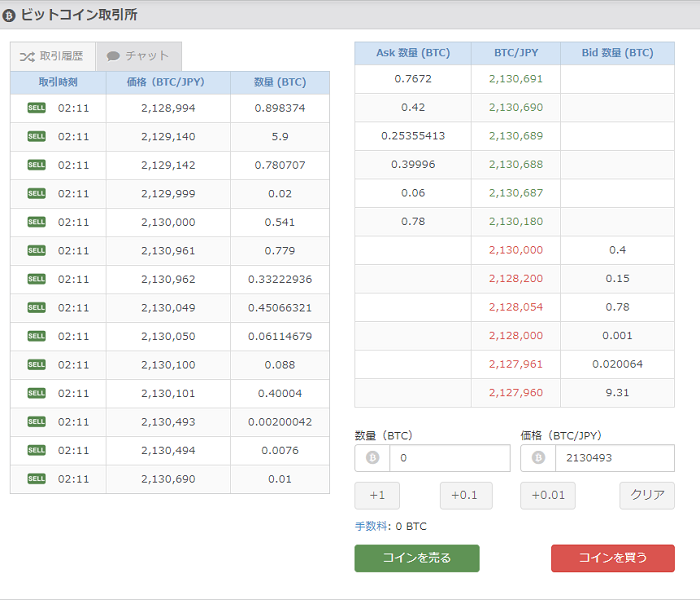Focus the 数量 (BTC) input field
Viewport: 700px width, 600px height.
[450, 458]
